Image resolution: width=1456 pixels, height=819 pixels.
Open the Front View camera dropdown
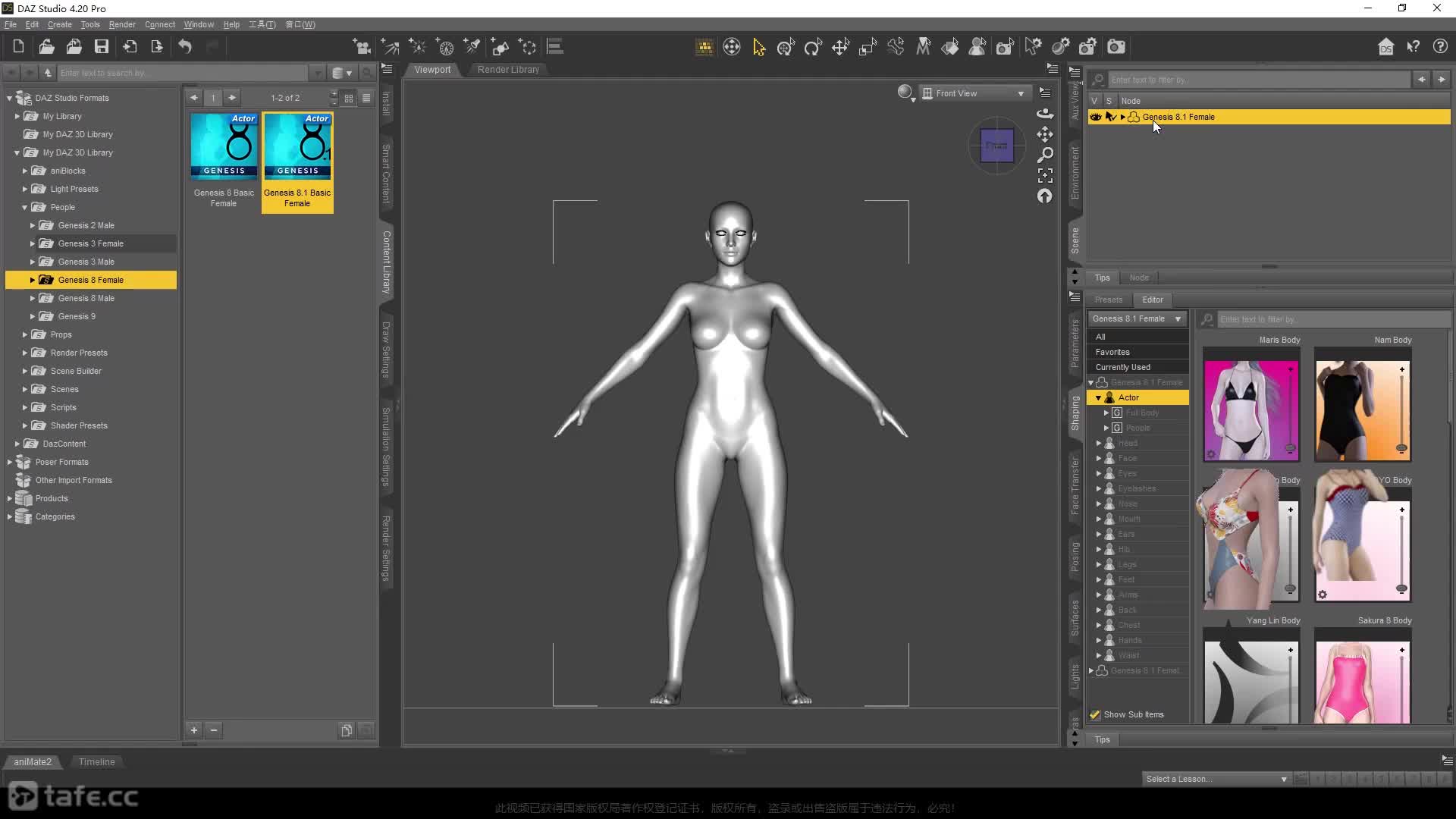click(974, 93)
